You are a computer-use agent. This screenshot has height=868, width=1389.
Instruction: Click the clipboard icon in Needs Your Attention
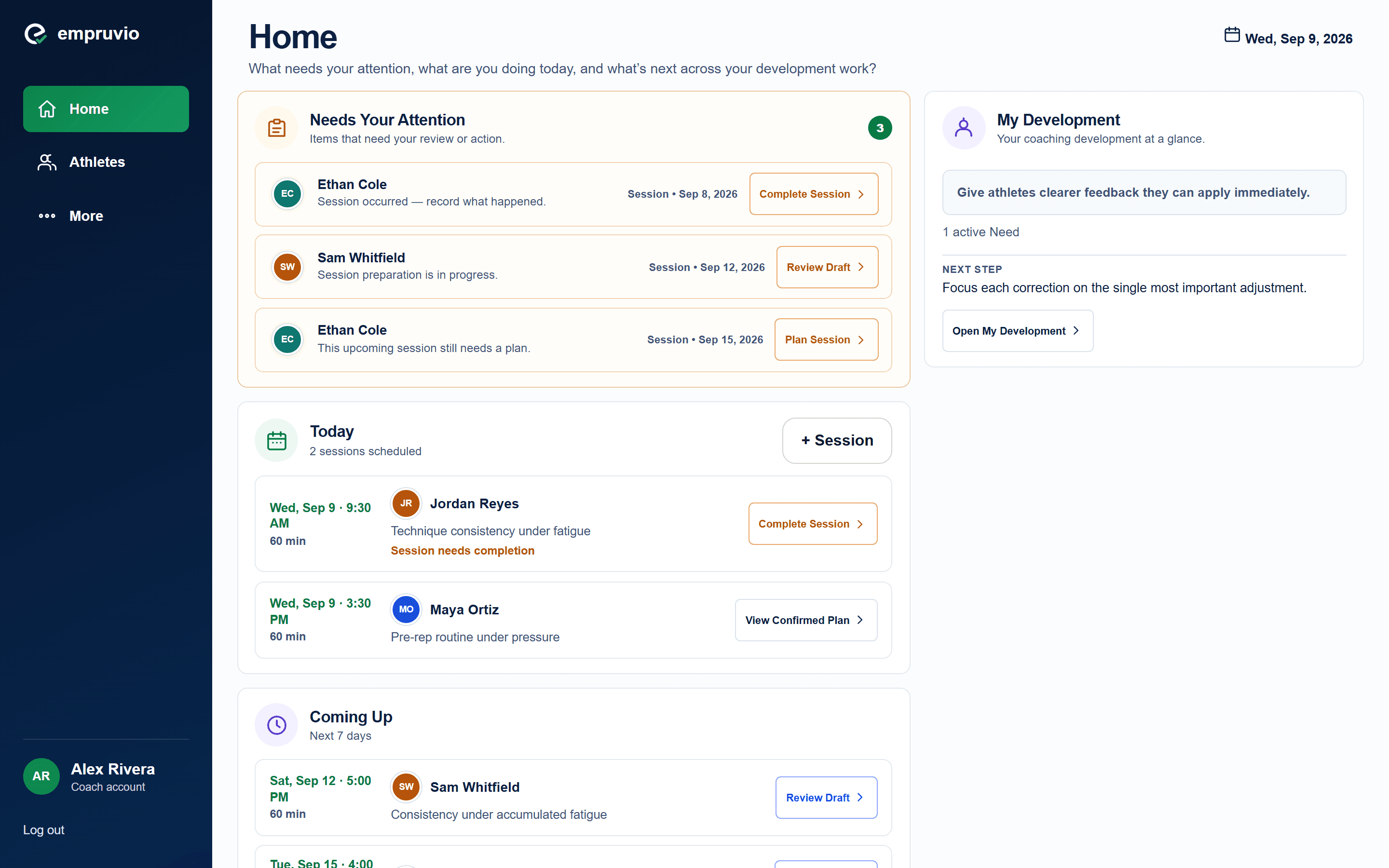277,127
